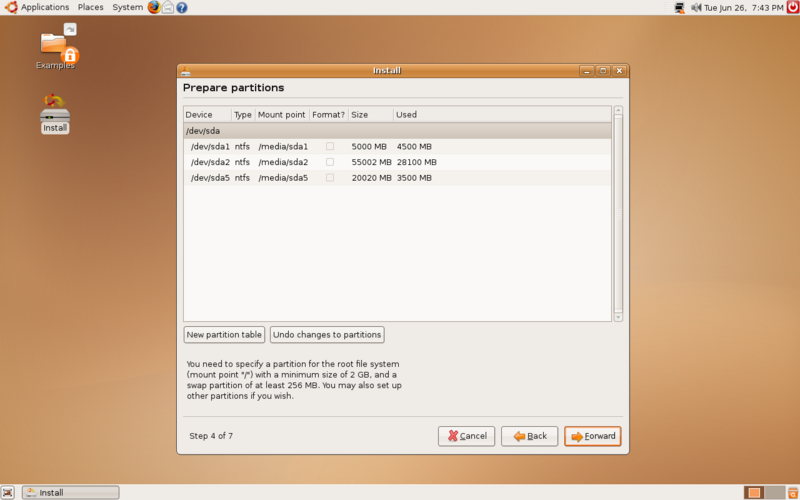Image resolution: width=800 pixels, height=500 pixels.
Task: Minimize the Install window
Action: (586, 71)
